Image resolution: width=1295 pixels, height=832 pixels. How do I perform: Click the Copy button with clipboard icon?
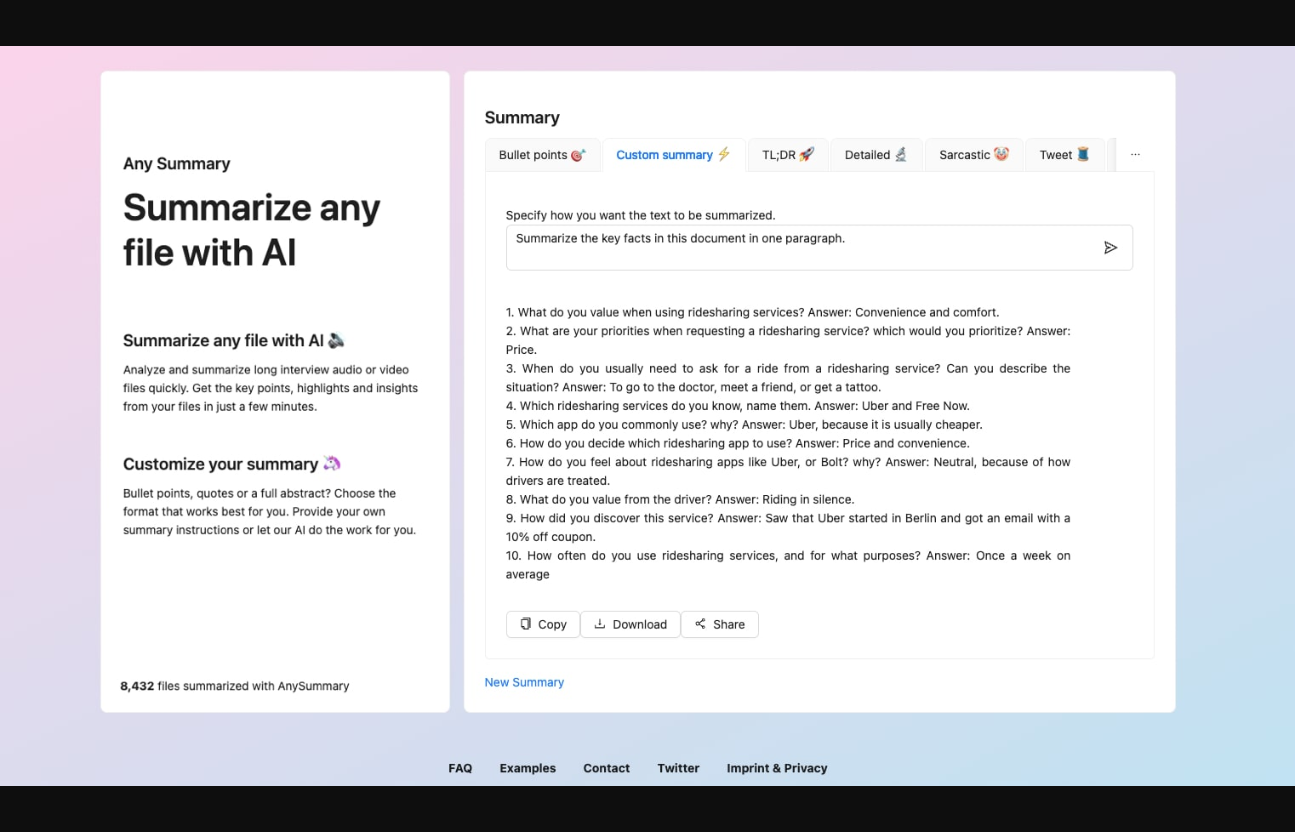[x=543, y=624]
